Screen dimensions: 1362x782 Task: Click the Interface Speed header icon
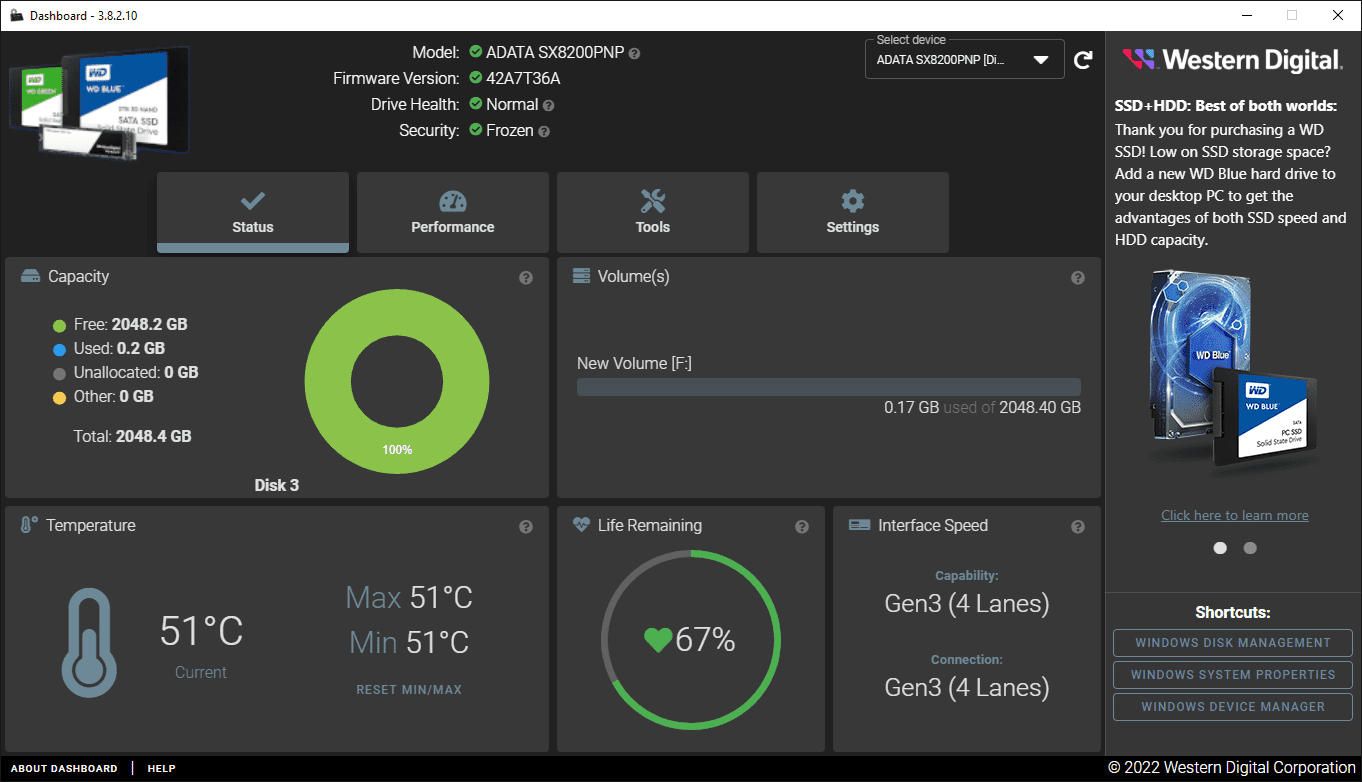coord(859,525)
